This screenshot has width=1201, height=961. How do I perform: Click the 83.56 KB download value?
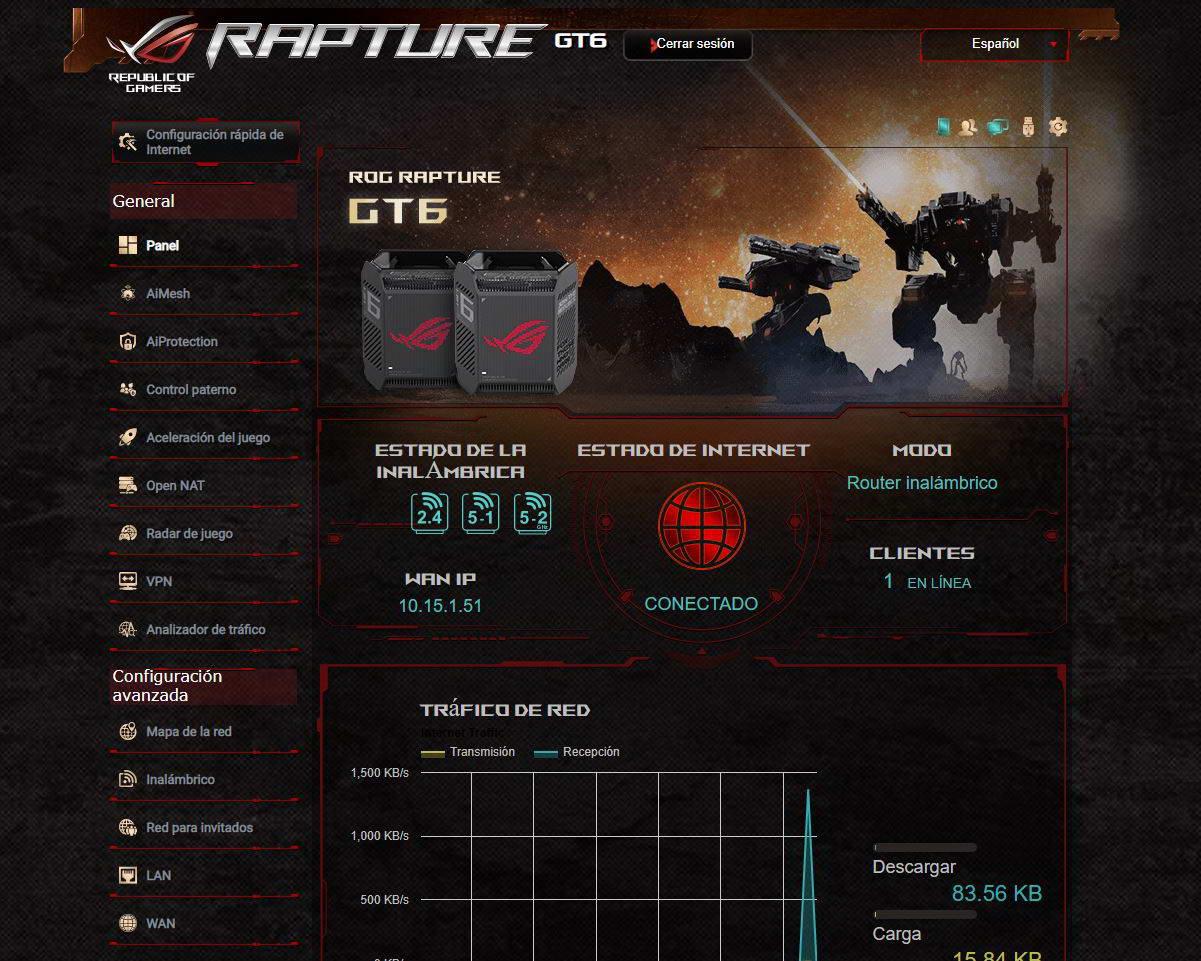click(997, 893)
